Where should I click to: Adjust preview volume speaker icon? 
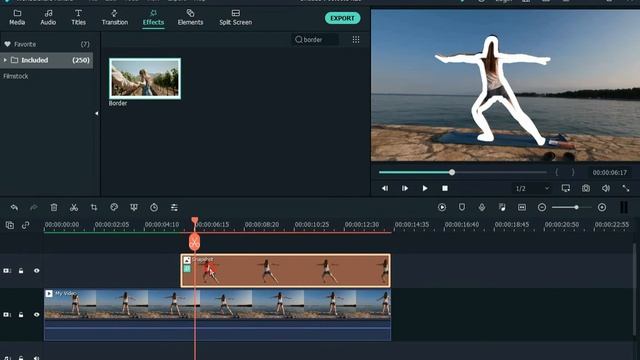(606, 188)
